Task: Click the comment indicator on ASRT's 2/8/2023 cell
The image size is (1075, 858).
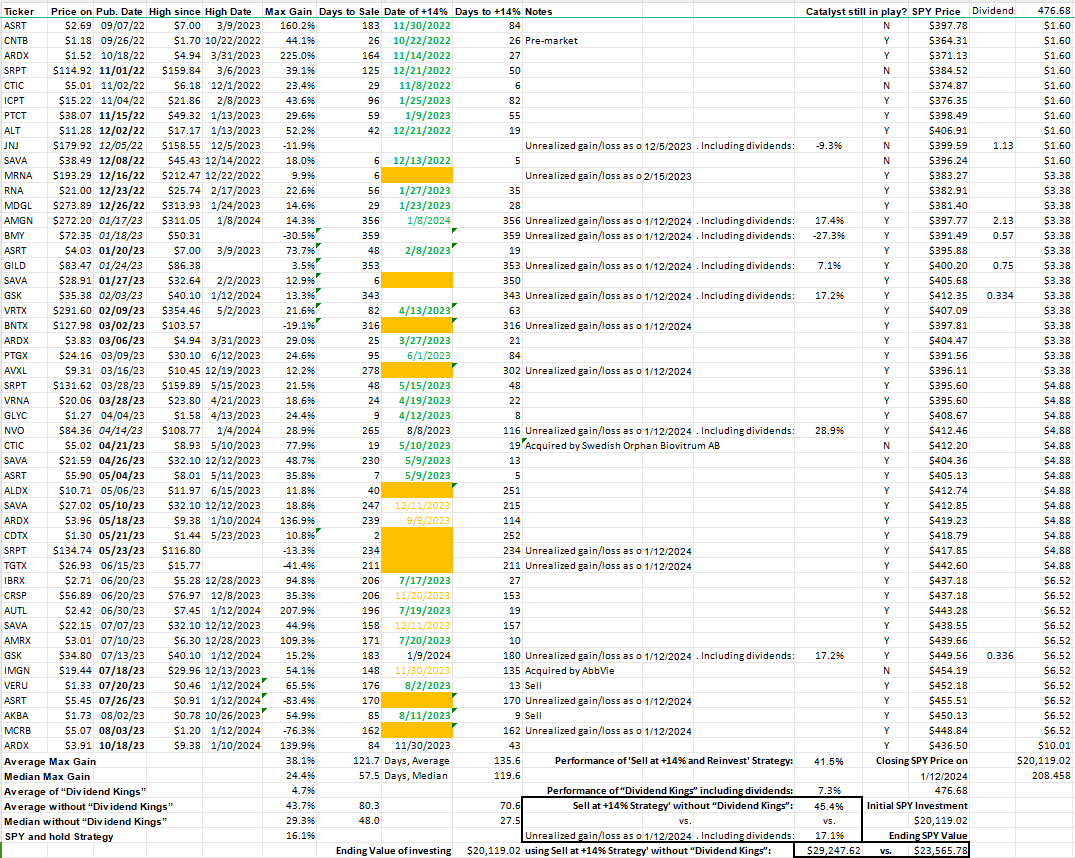Action: point(453,245)
